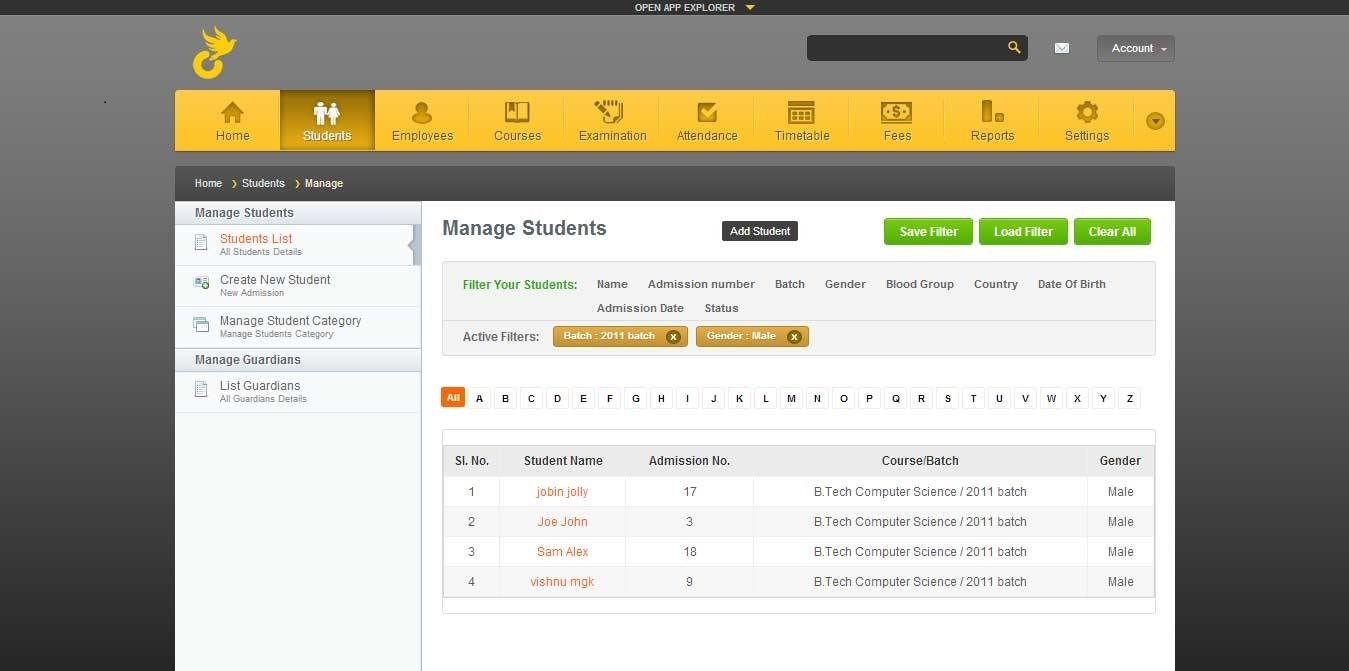The width and height of the screenshot is (1349, 671).
Task: Remove the Gender : Male filter
Action: [x=794, y=337]
